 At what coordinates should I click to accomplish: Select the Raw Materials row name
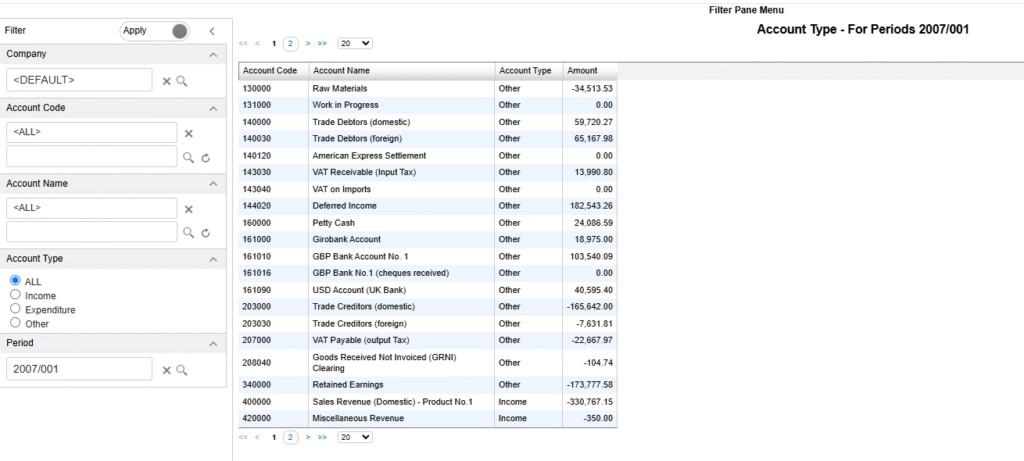(x=340, y=88)
